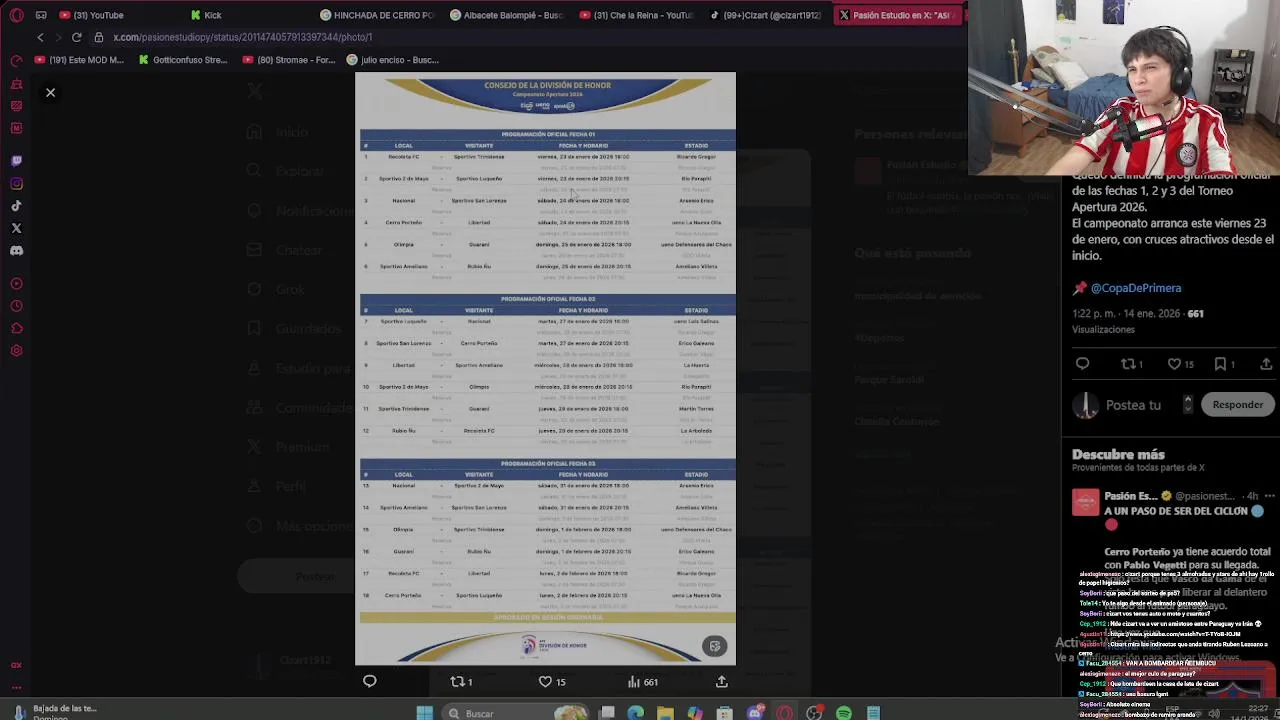This screenshot has height=720, width=1280.
Task: Switch to the YouTube tab
Action: click(x=91, y=15)
